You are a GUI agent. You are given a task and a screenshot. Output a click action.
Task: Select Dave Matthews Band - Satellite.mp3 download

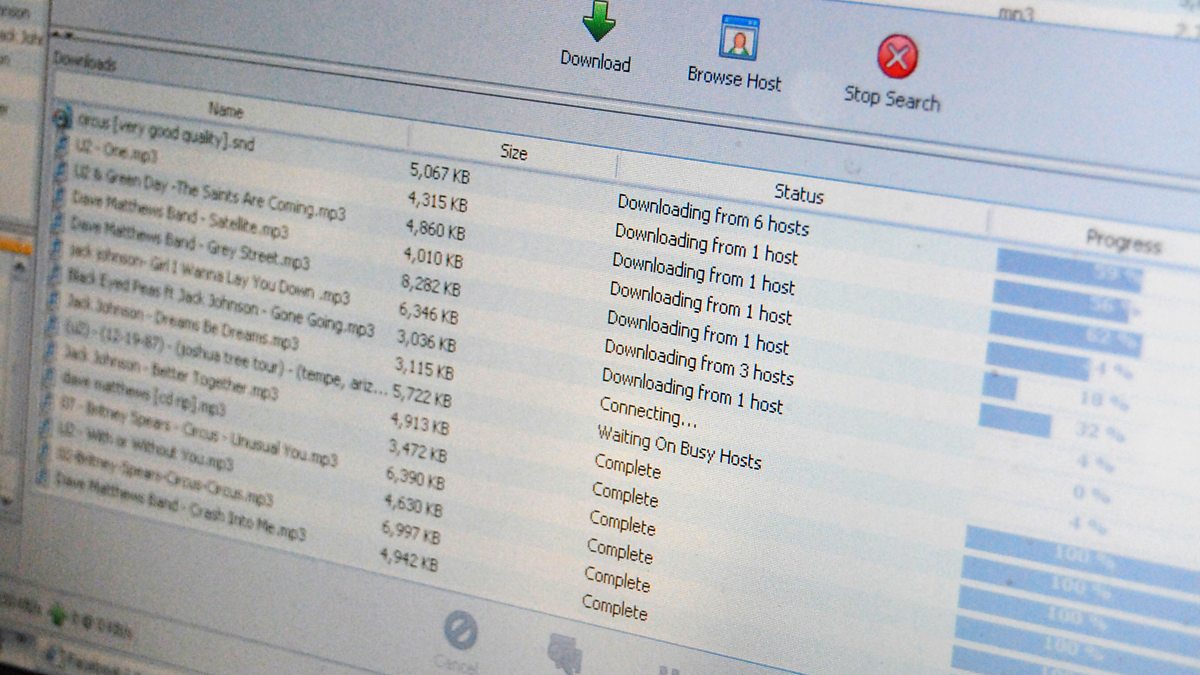[180, 214]
